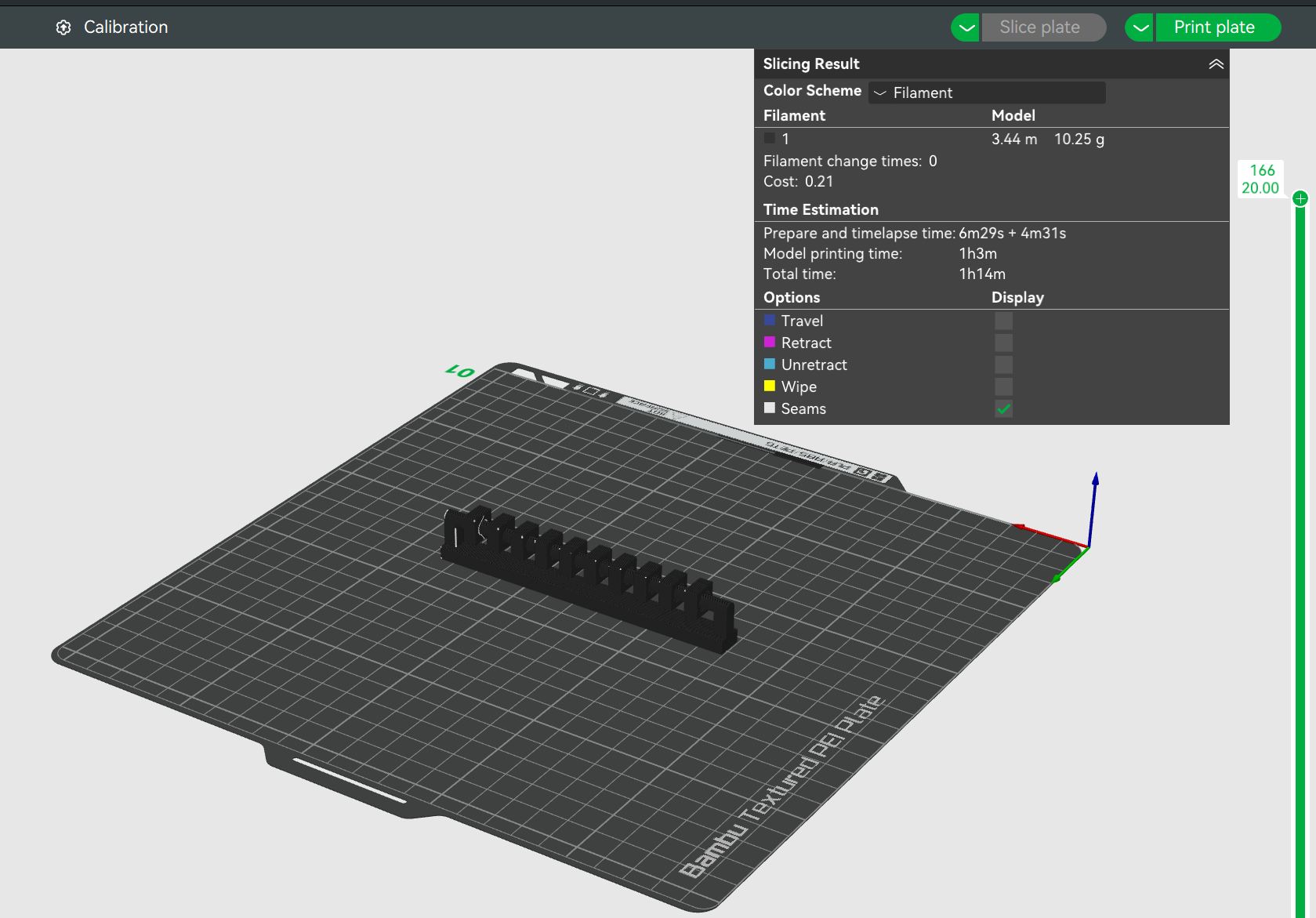Collapse the Slicing Result panel
Screen dimensions: 1316x918
tap(1216, 64)
